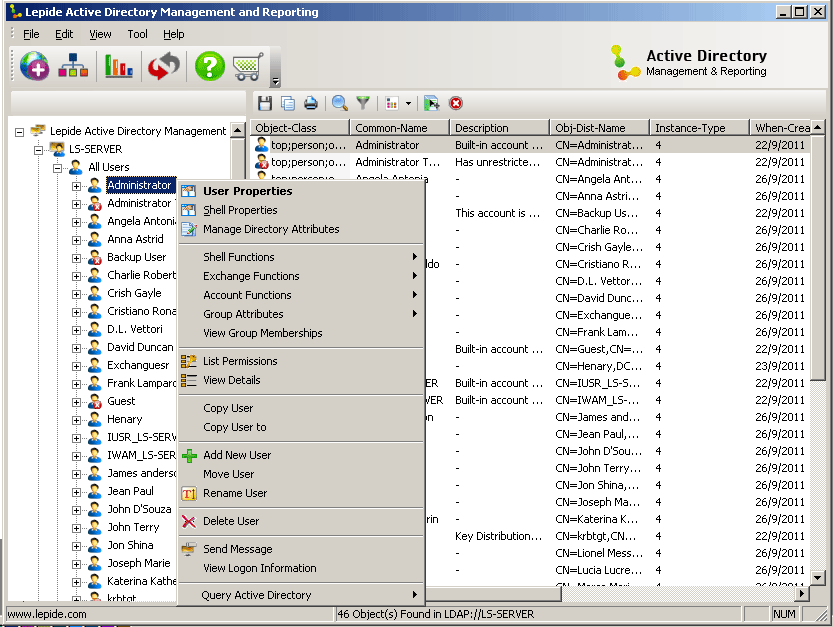Open the Print dialog from the toolbar
Viewport: 833px width, 627px height.
click(x=308, y=102)
